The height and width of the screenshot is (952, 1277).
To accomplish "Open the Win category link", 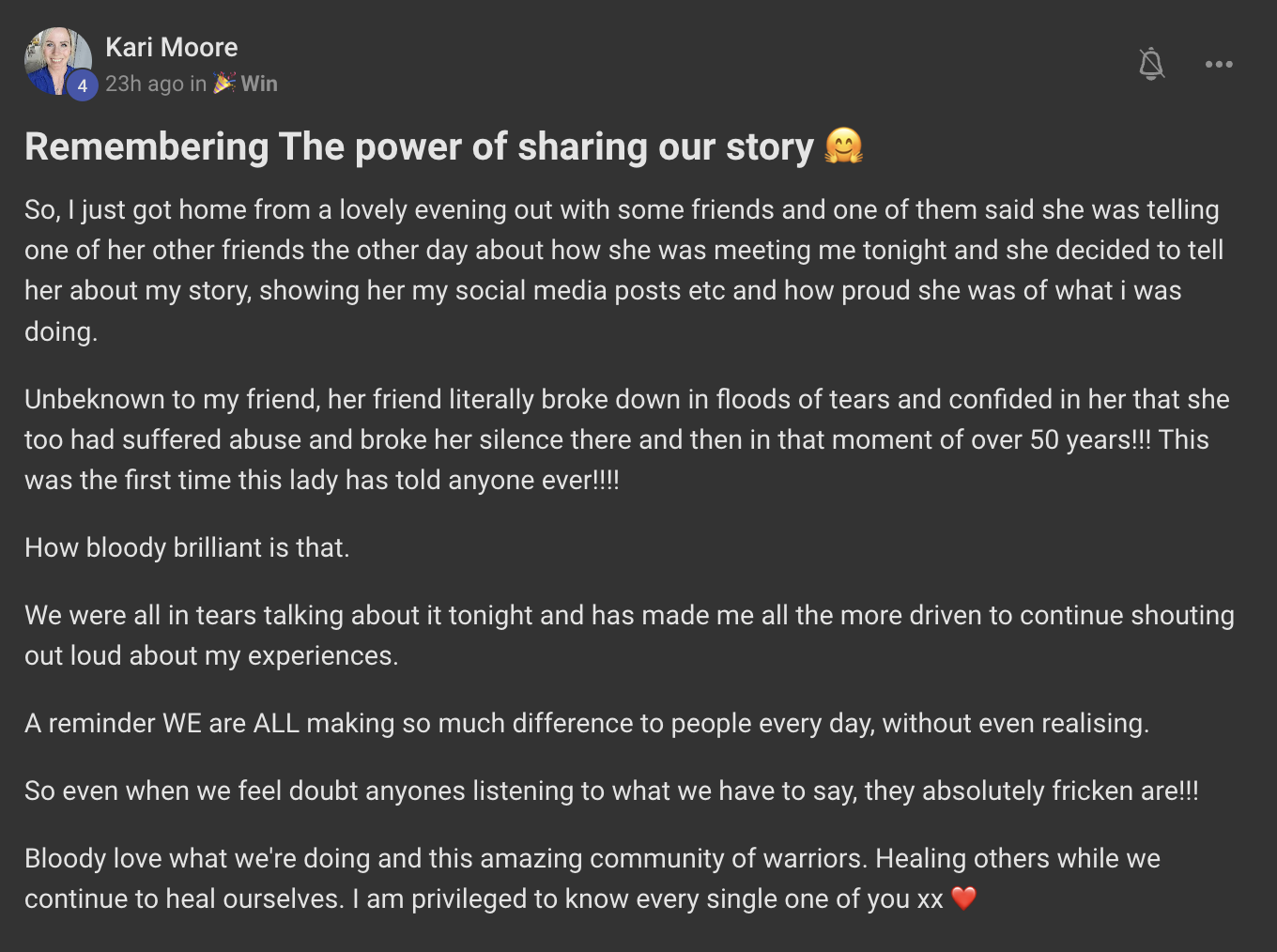I will tap(259, 84).
